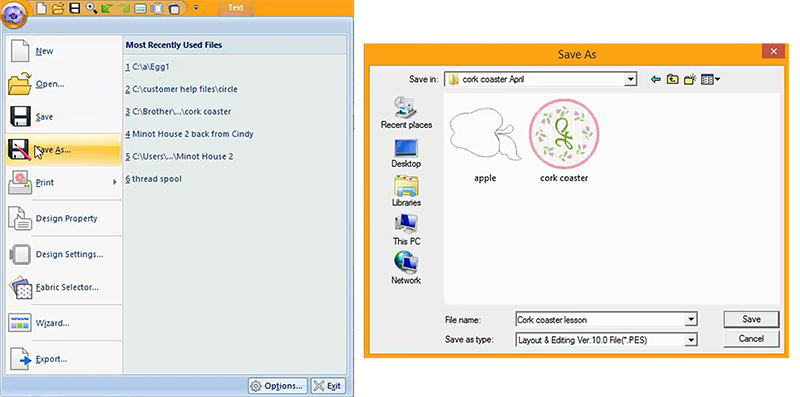Open recent file 5 C:\Users\...\Minot House 2
Viewport: 800px width, 397px height.
coord(180,157)
